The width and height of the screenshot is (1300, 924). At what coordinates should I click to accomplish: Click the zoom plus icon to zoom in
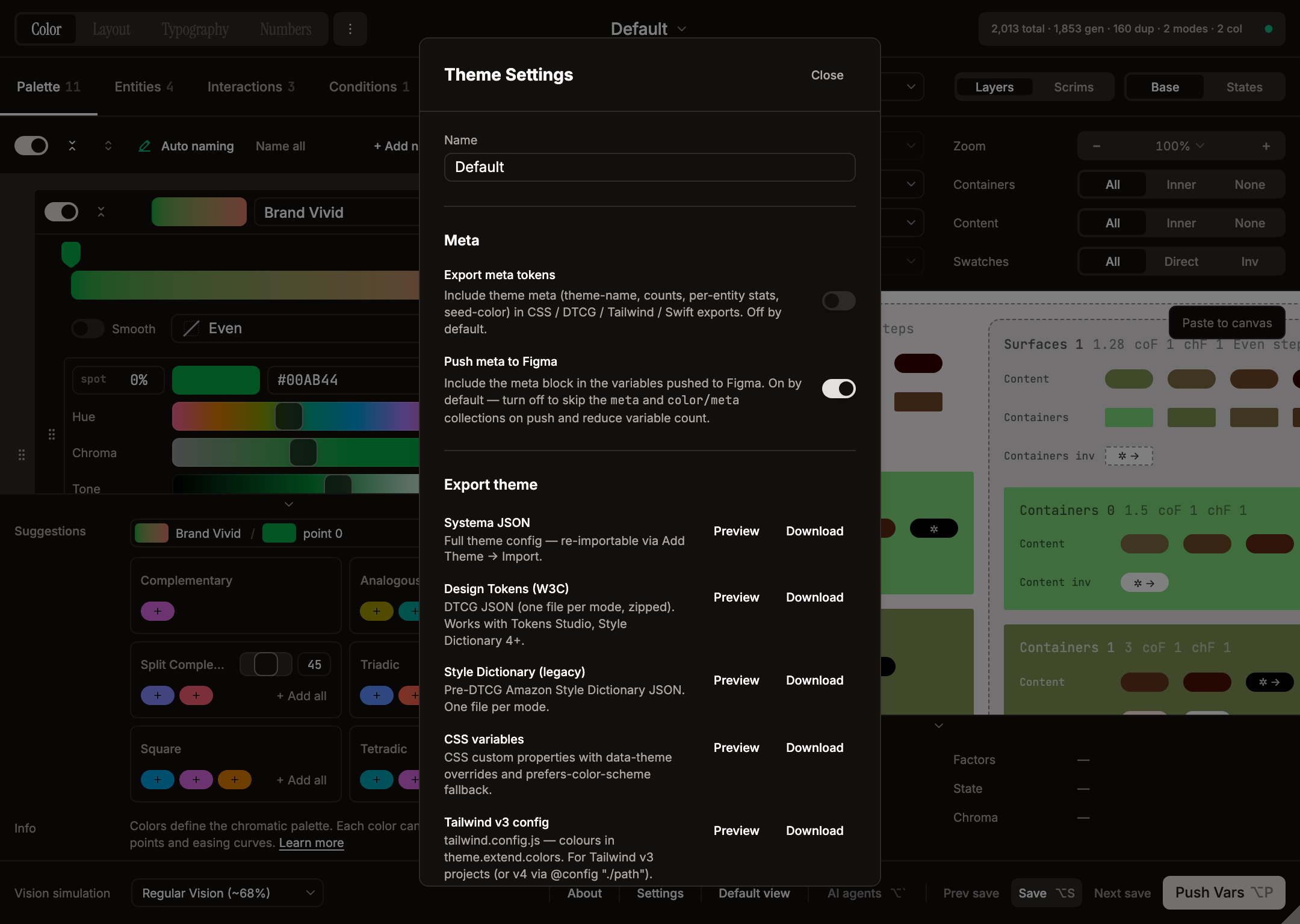coord(1266,146)
